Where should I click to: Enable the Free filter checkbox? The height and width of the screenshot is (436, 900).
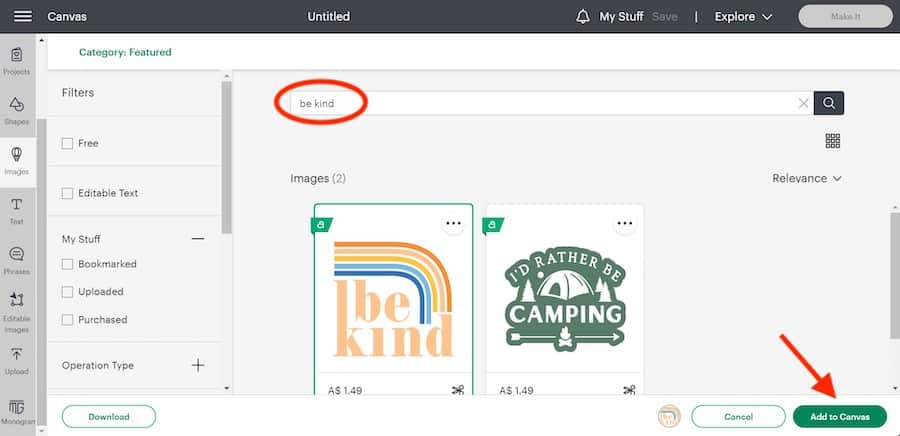coord(67,143)
